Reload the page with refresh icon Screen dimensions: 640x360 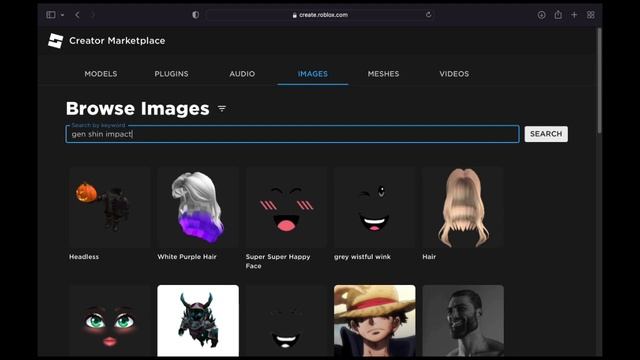click(428, 15)
